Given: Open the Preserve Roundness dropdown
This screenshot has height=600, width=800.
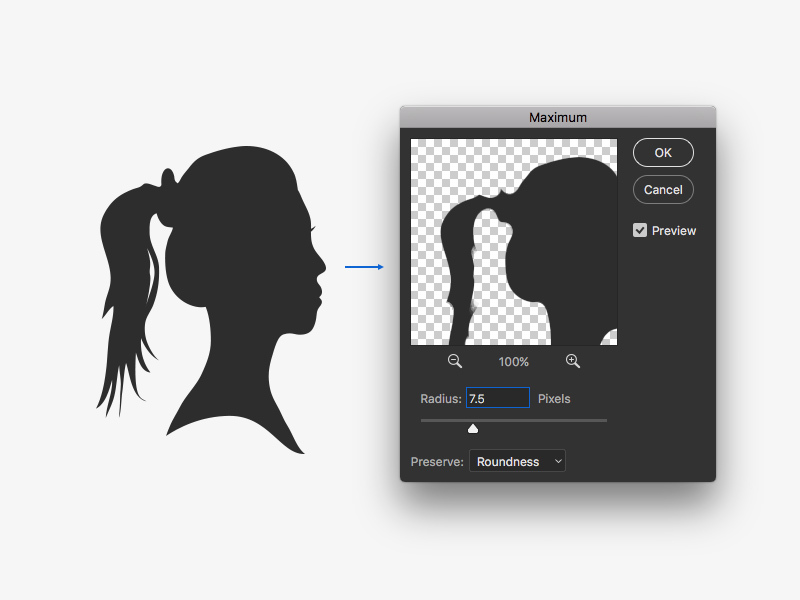Looking at the screenshot, I should click(516, 461).
